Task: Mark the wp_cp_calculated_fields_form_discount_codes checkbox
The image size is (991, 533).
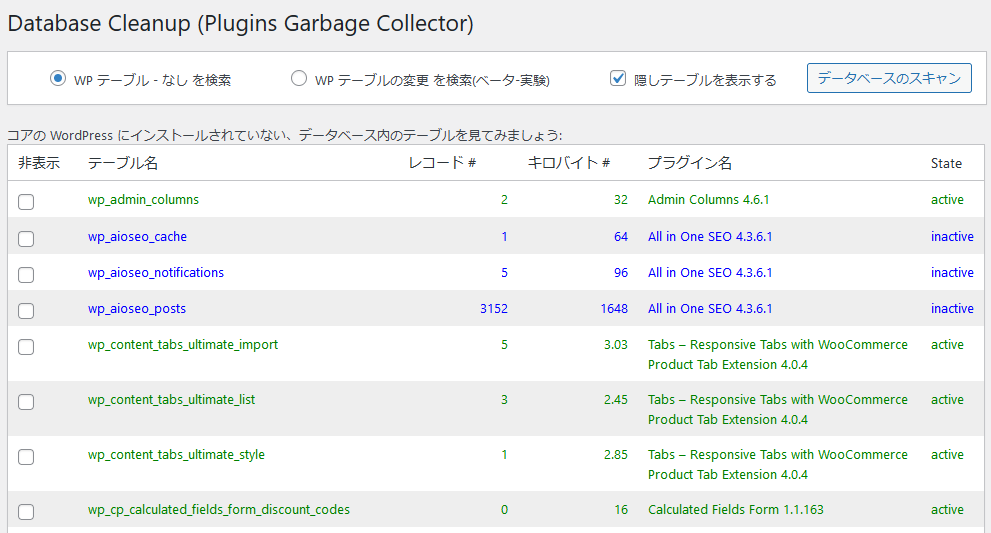Action: (x=26, y=512)
